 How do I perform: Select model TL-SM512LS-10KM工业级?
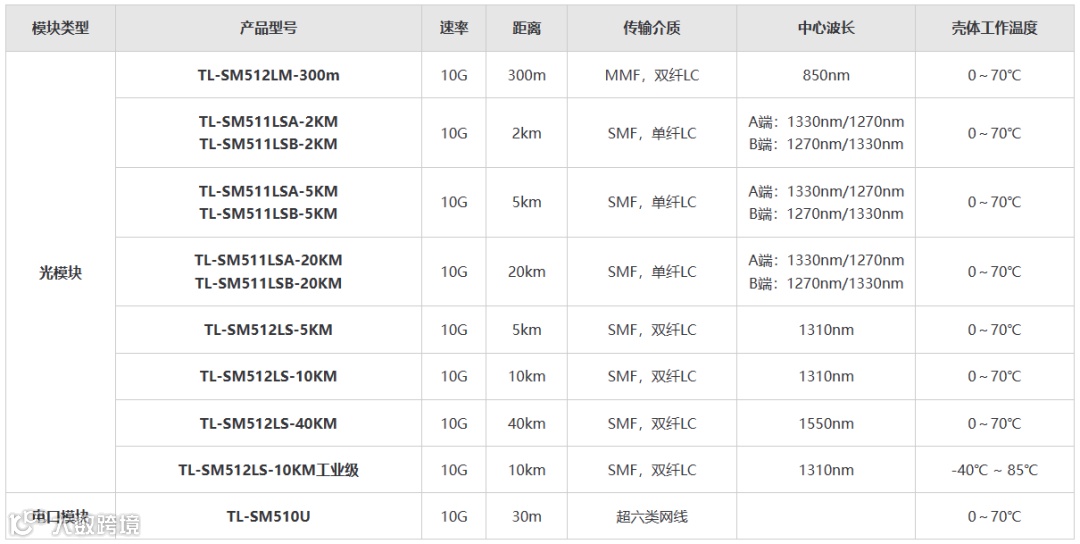click(269, 470)
